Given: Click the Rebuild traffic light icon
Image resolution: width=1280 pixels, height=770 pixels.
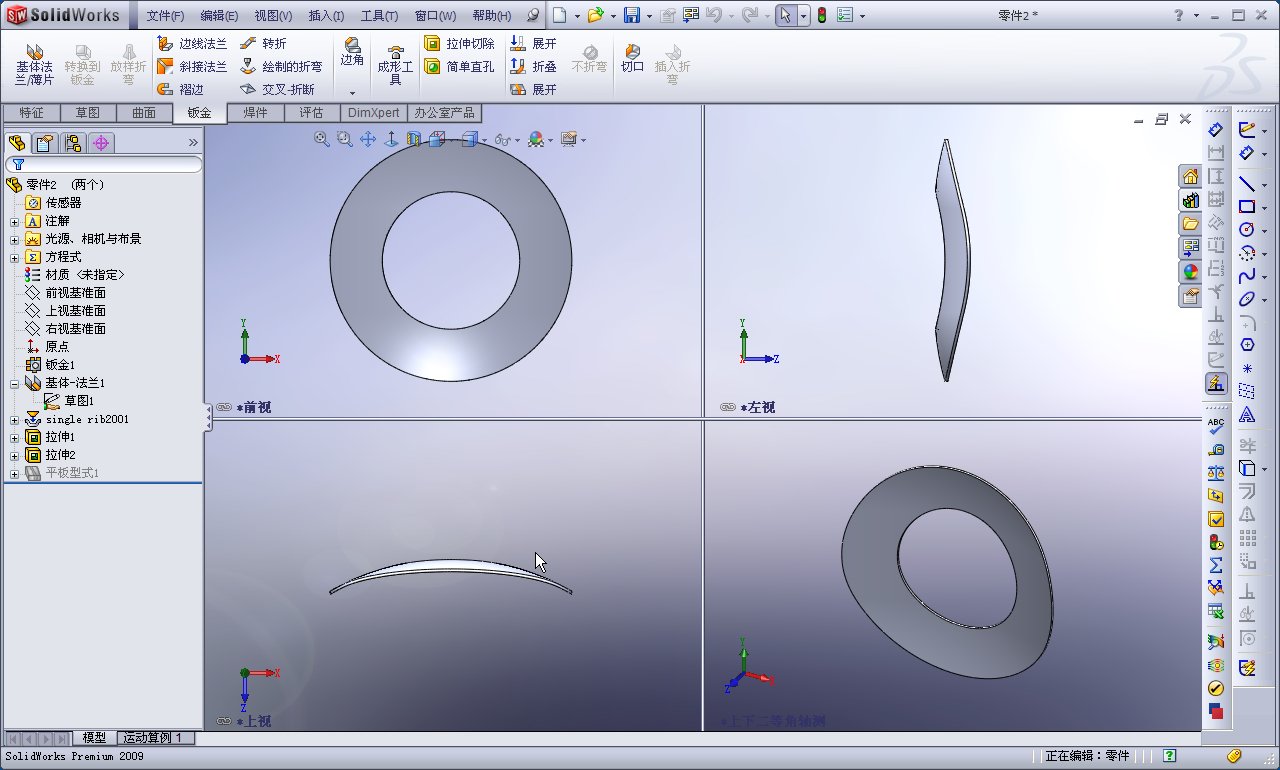Looking at the screenshot, I should click(822, 16).
